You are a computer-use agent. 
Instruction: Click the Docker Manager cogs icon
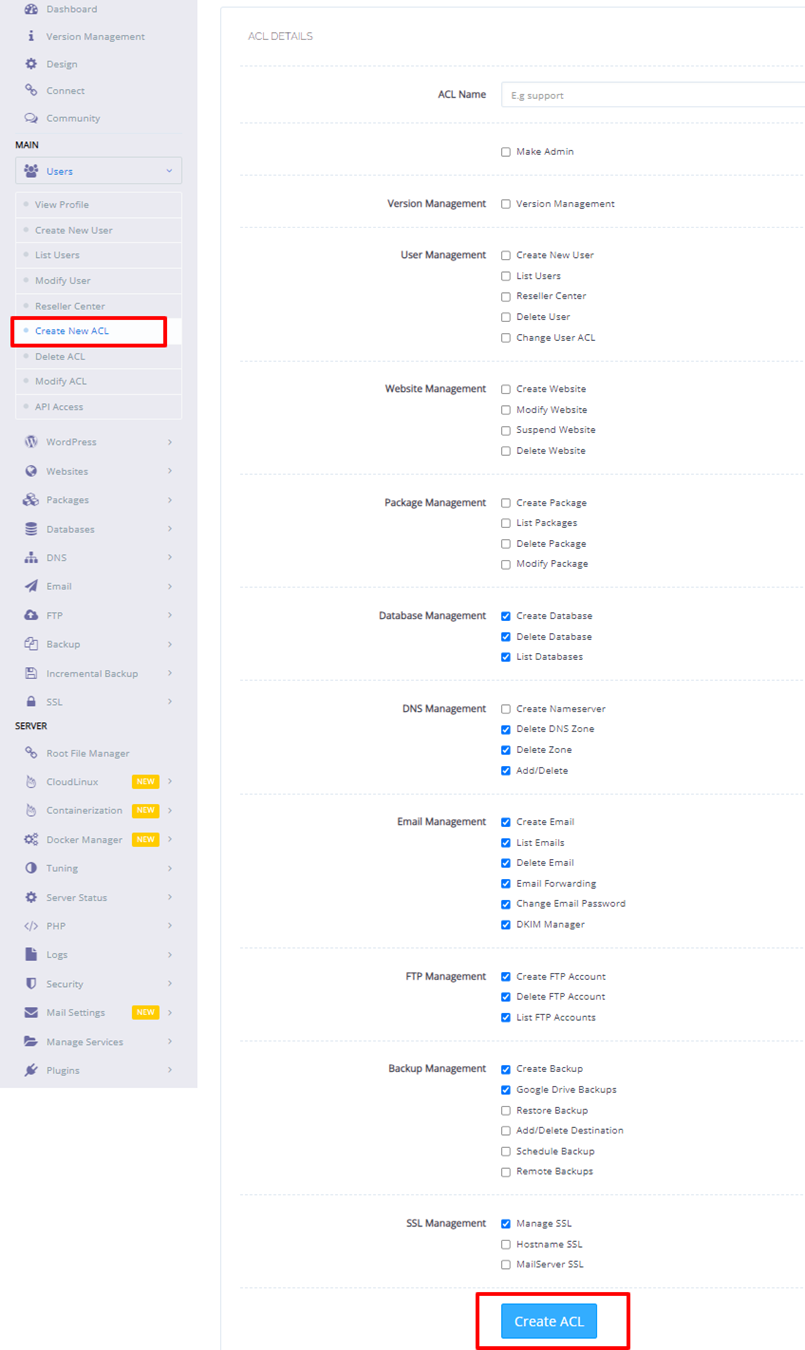pos(31,840)
